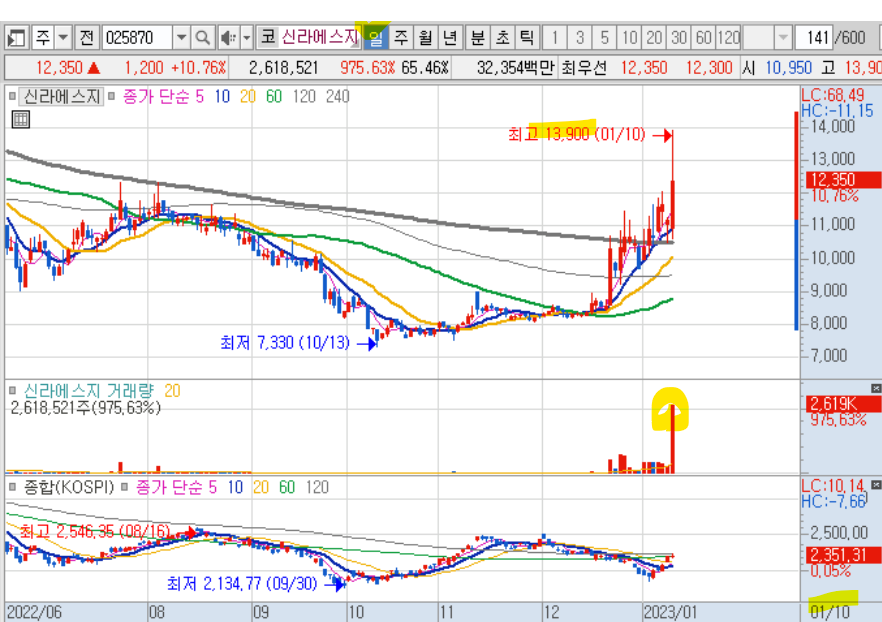Viewport: 882px width, 622px height.
Task: Select the 1 interval button
Action: click(x=555, y=38)
